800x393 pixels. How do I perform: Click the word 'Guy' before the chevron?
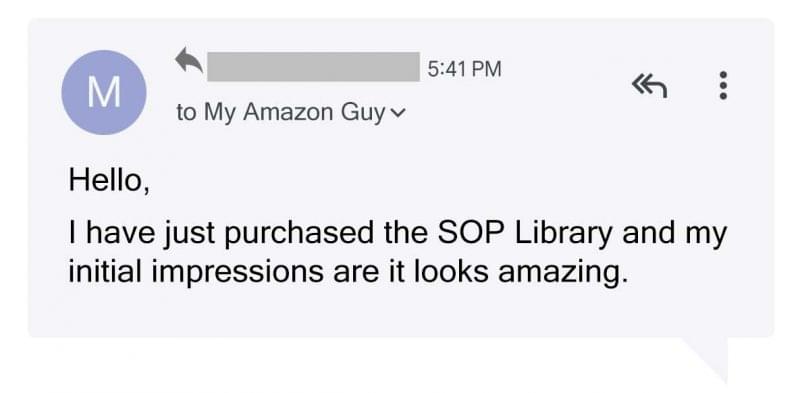point(363,113)
